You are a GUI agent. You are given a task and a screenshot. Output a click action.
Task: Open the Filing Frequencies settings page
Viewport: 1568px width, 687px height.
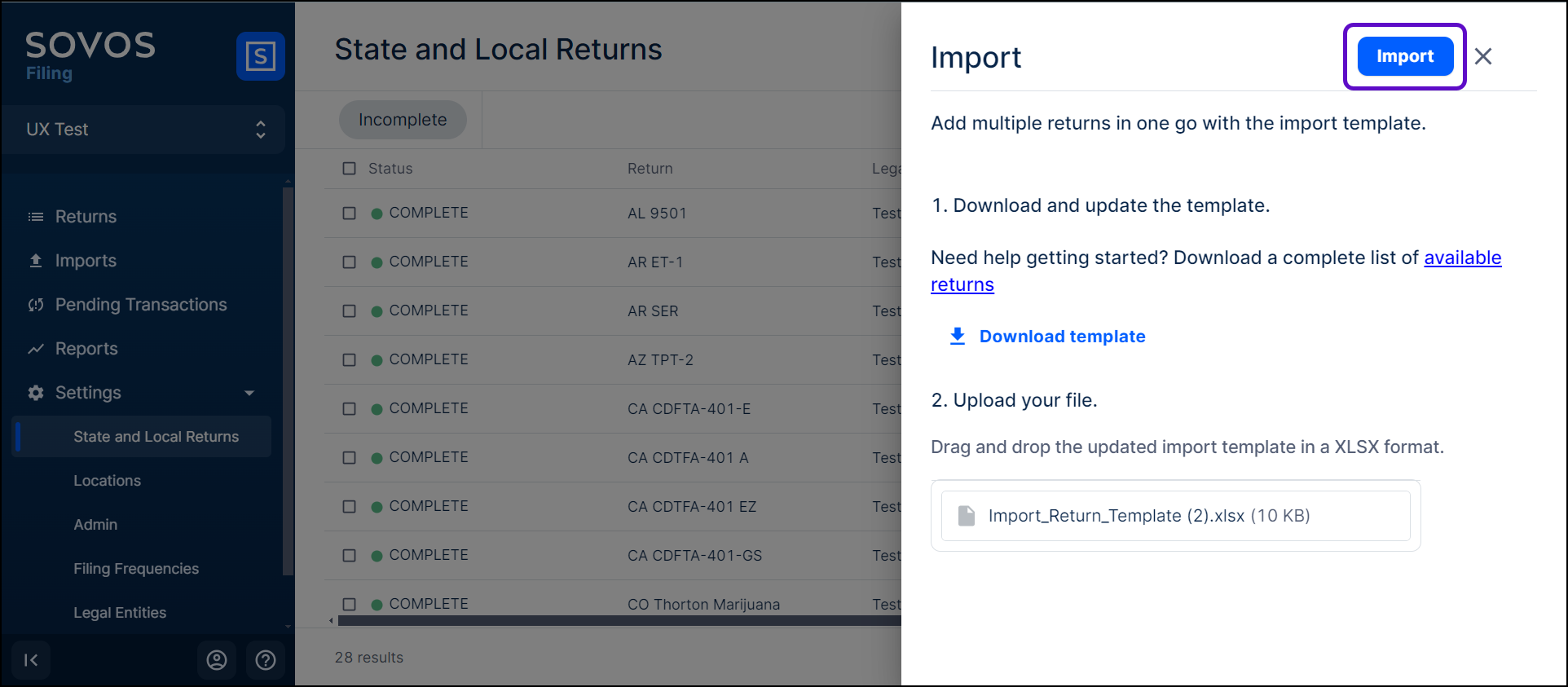pos(136,569)
